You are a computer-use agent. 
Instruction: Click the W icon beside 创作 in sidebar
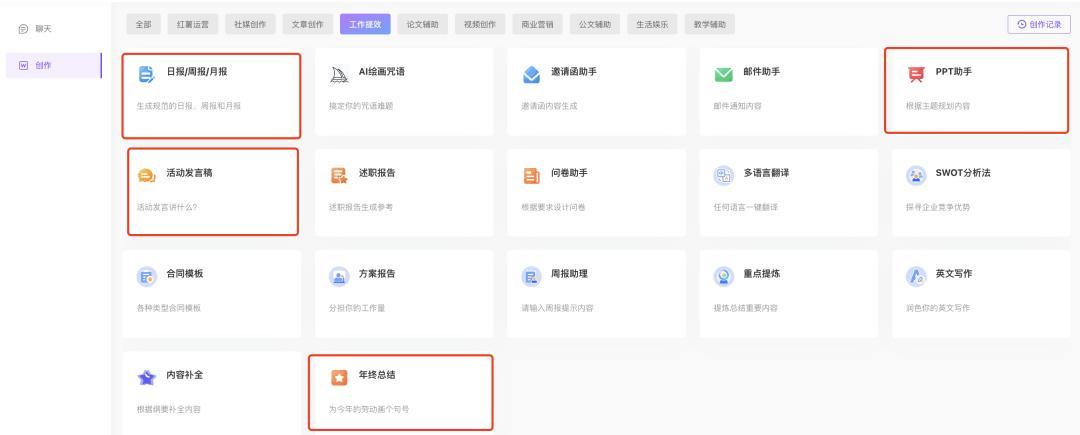[x=23, y=65]
